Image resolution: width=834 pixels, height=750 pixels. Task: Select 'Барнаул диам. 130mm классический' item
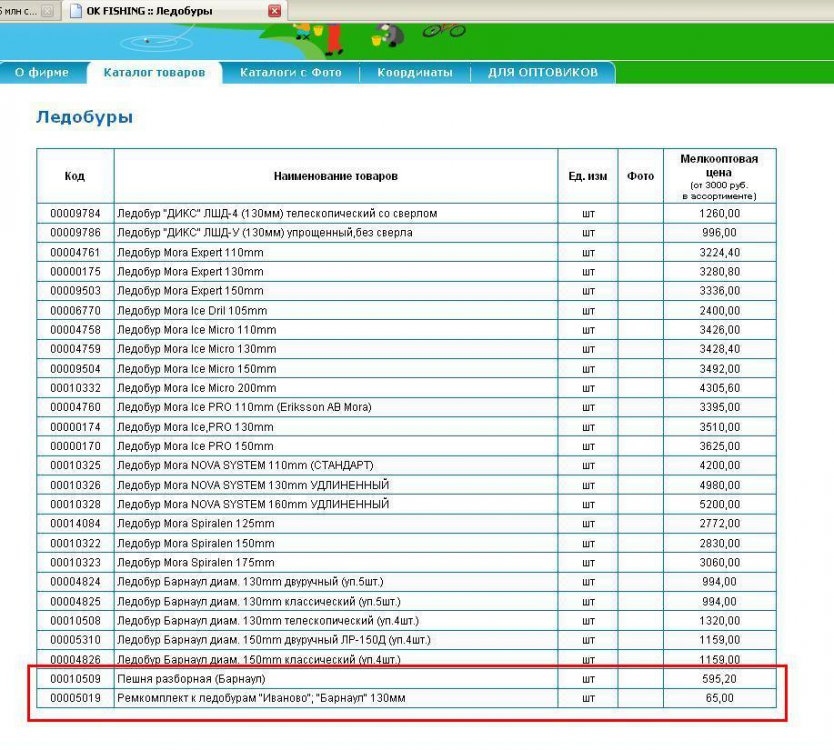pos(259,602)
